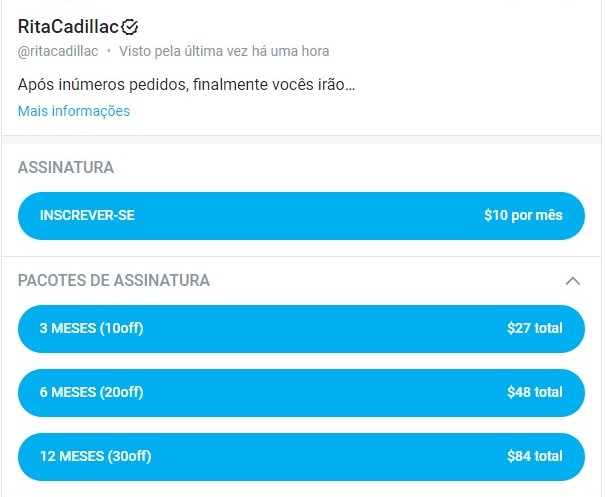Click the verified badge next to RitaCadillac
605x497 pixels.
[x=130, y=27]
